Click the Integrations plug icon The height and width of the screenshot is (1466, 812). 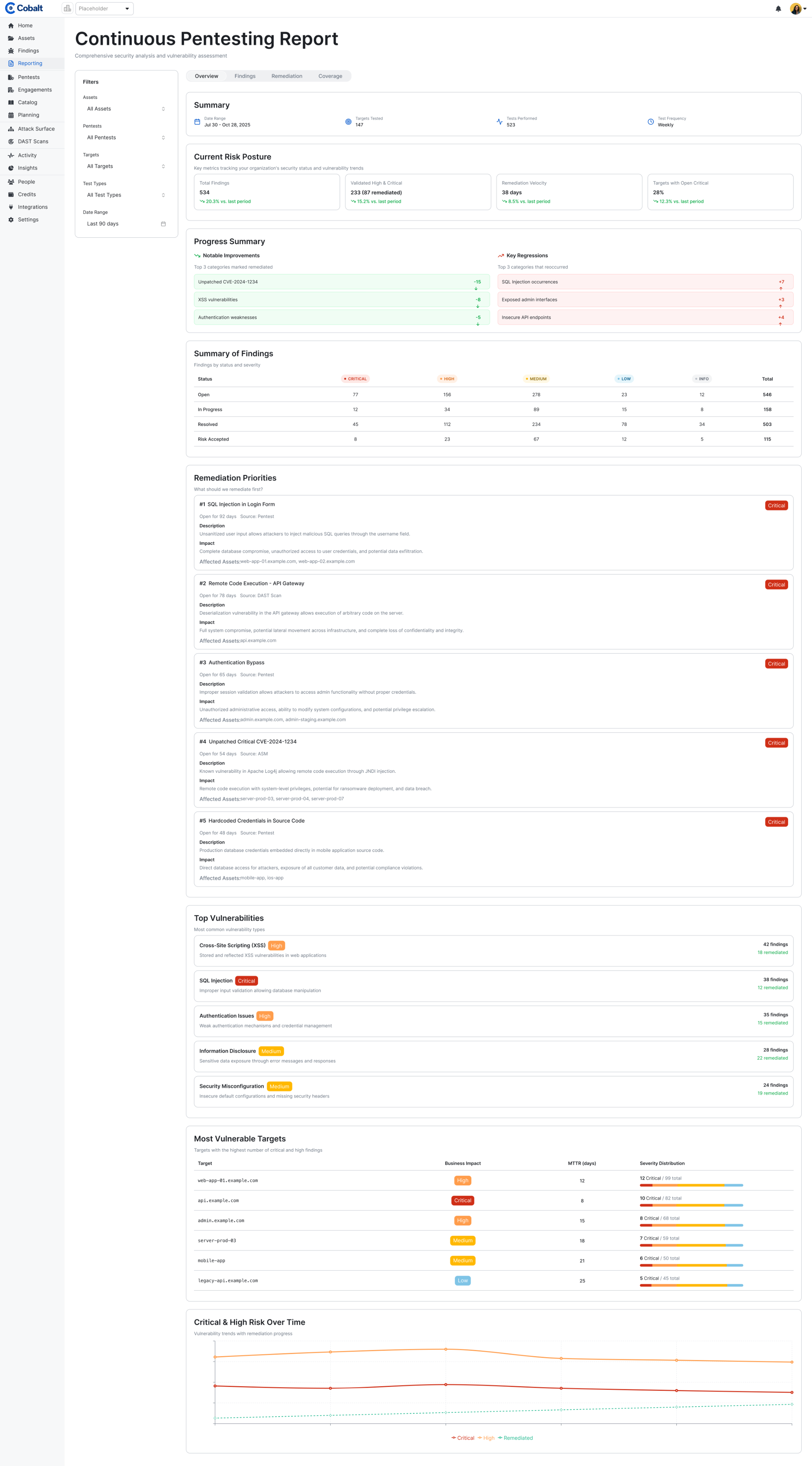click(x=11, y=207)
